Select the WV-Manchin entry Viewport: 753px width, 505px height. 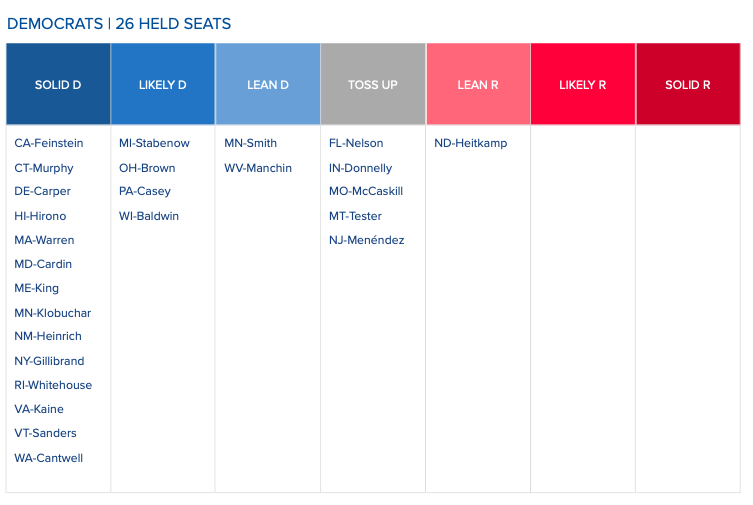pos(258,168)
